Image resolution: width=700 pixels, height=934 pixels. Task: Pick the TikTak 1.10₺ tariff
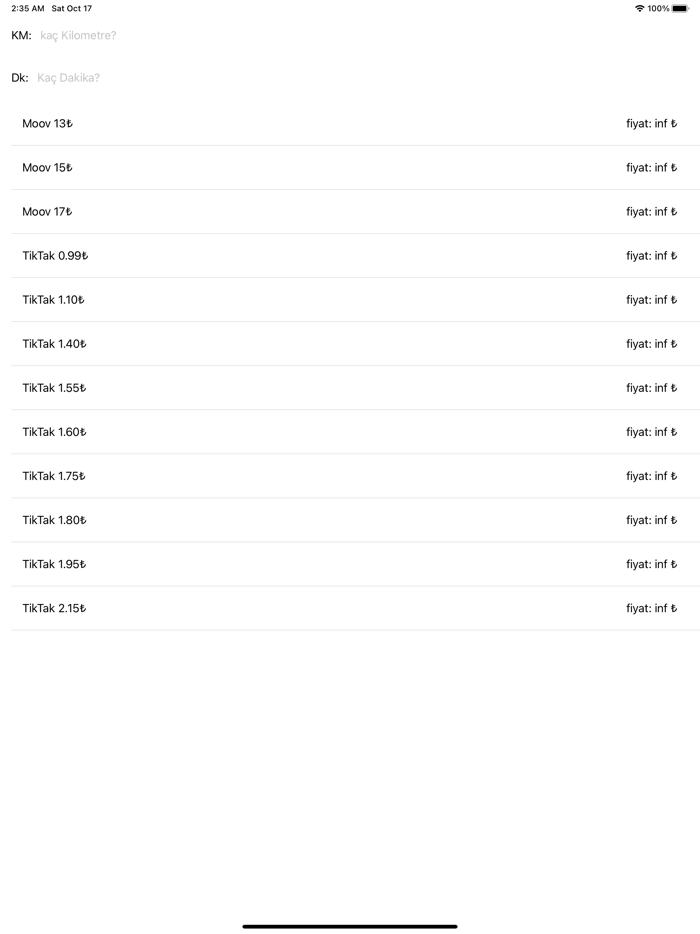(x=350, y=300)
